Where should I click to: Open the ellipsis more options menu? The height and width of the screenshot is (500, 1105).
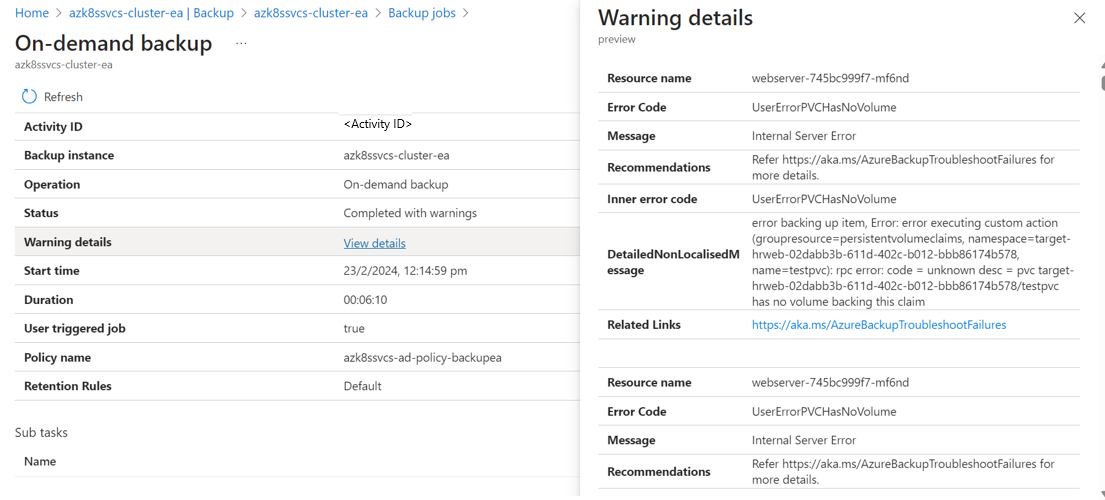[x=241, y=44]
